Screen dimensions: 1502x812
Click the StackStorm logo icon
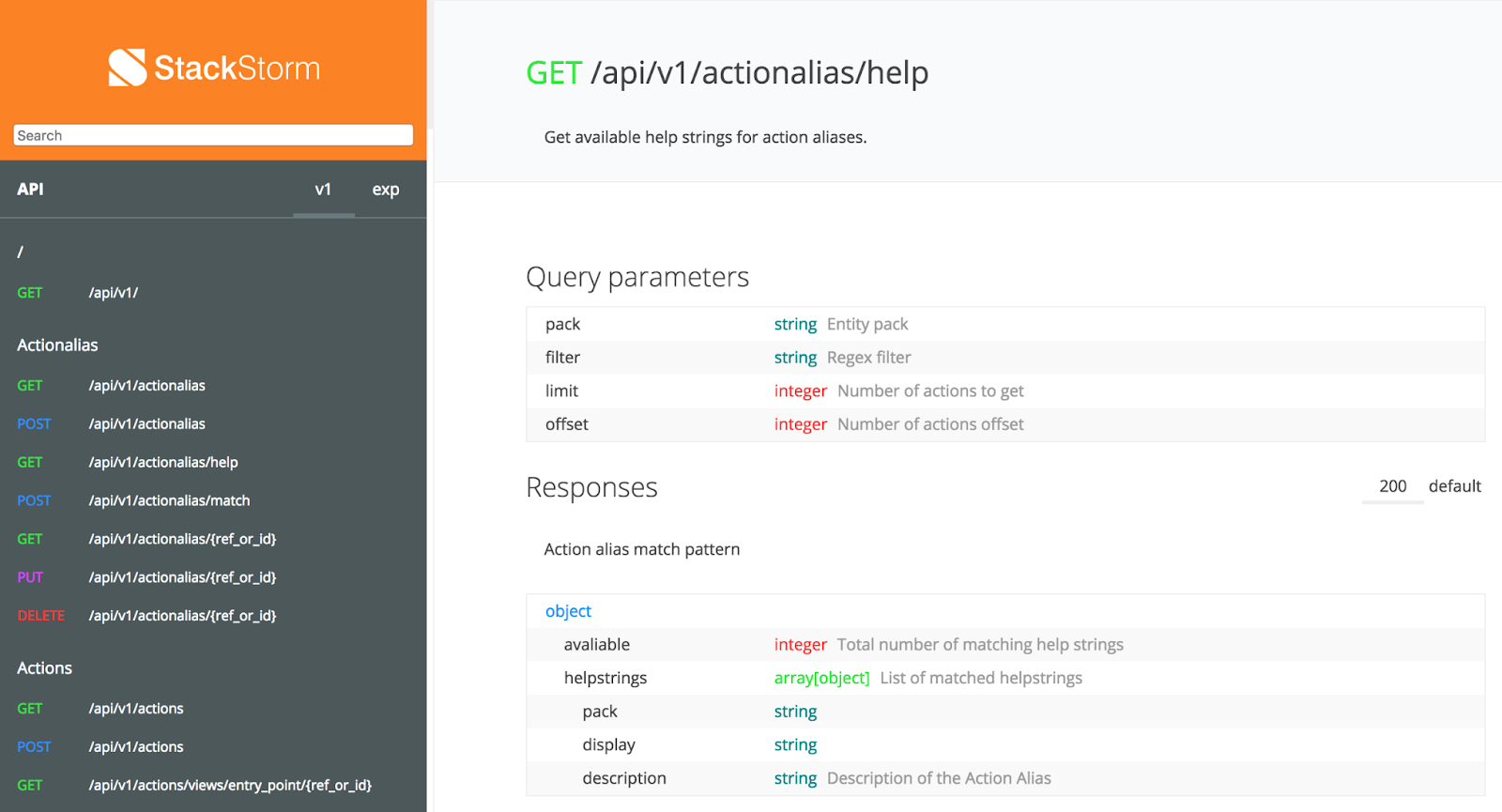127,68
